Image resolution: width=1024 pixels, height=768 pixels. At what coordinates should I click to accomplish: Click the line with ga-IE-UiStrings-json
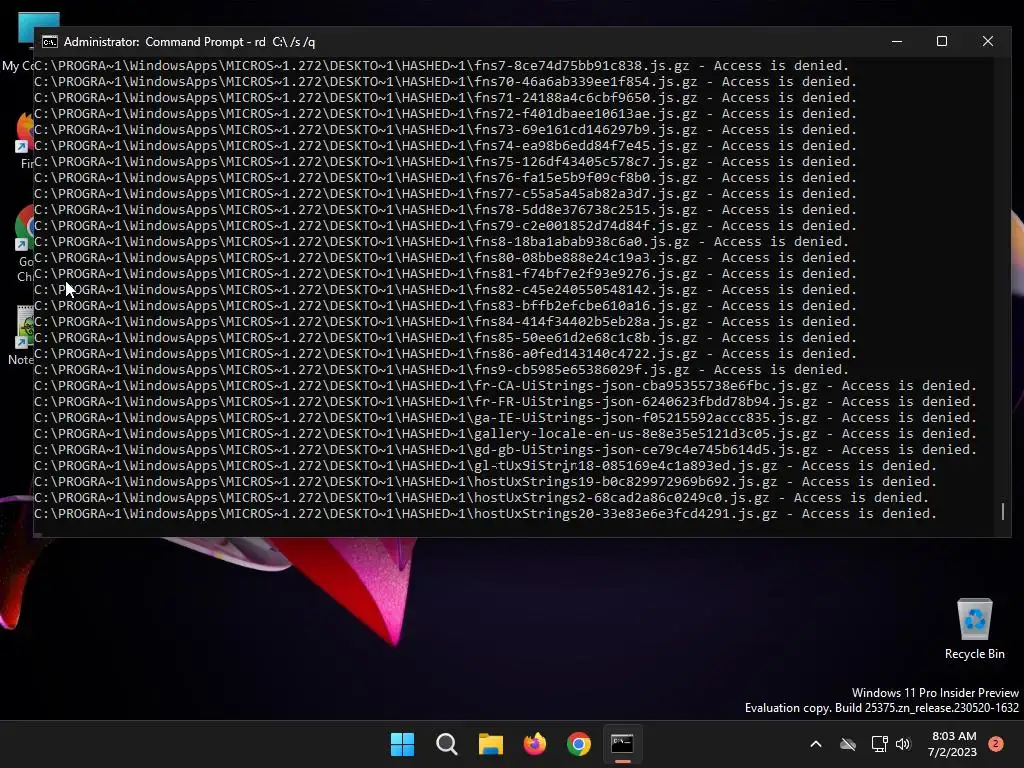pos(505,418)
